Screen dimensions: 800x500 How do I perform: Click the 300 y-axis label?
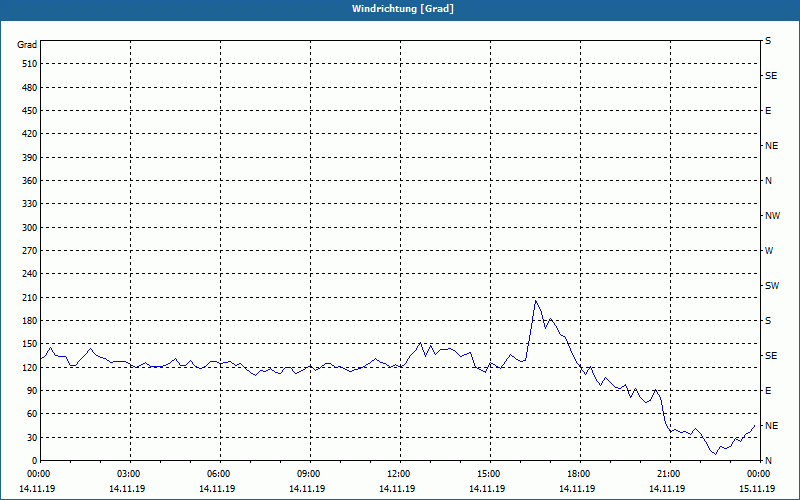point(30,228)
